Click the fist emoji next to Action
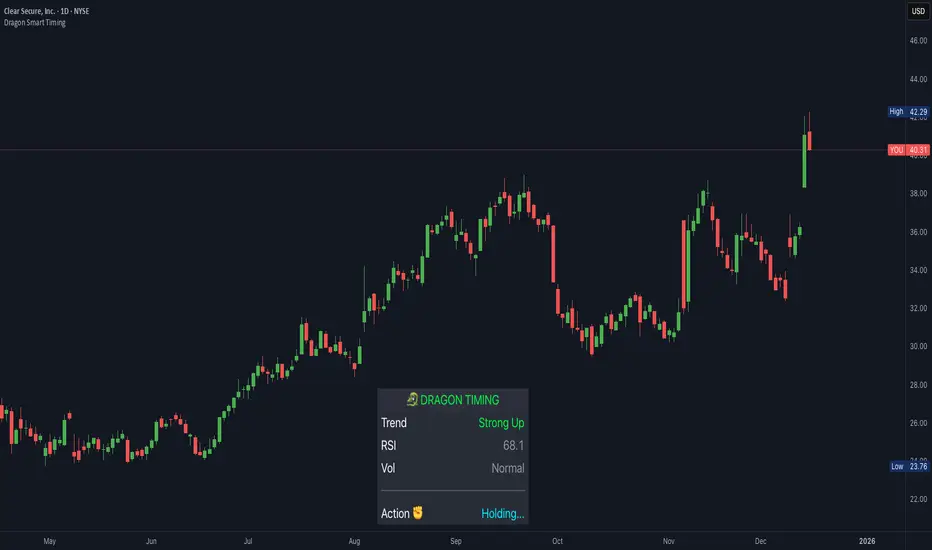The image size is (932, 550). click(x=419, y=514)
